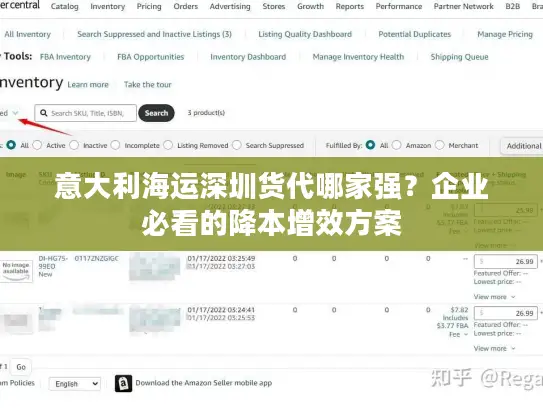Open Manage Inventory Health
The height and width of the screenshot is (408, 543).
(x=358, y=57)
